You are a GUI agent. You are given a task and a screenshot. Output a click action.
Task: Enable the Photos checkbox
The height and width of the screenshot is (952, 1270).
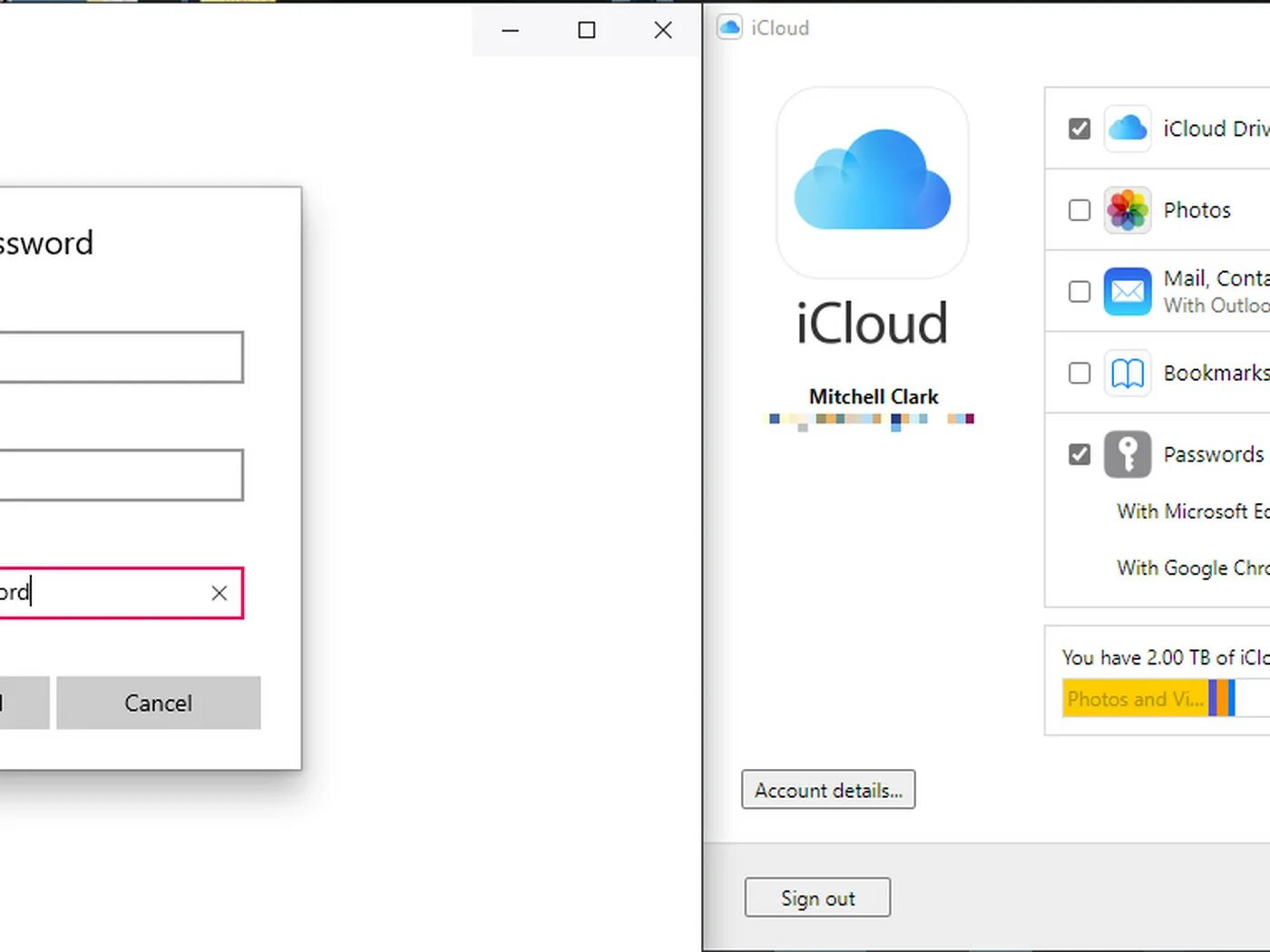pyautogui.click(x=1079, y=210)
